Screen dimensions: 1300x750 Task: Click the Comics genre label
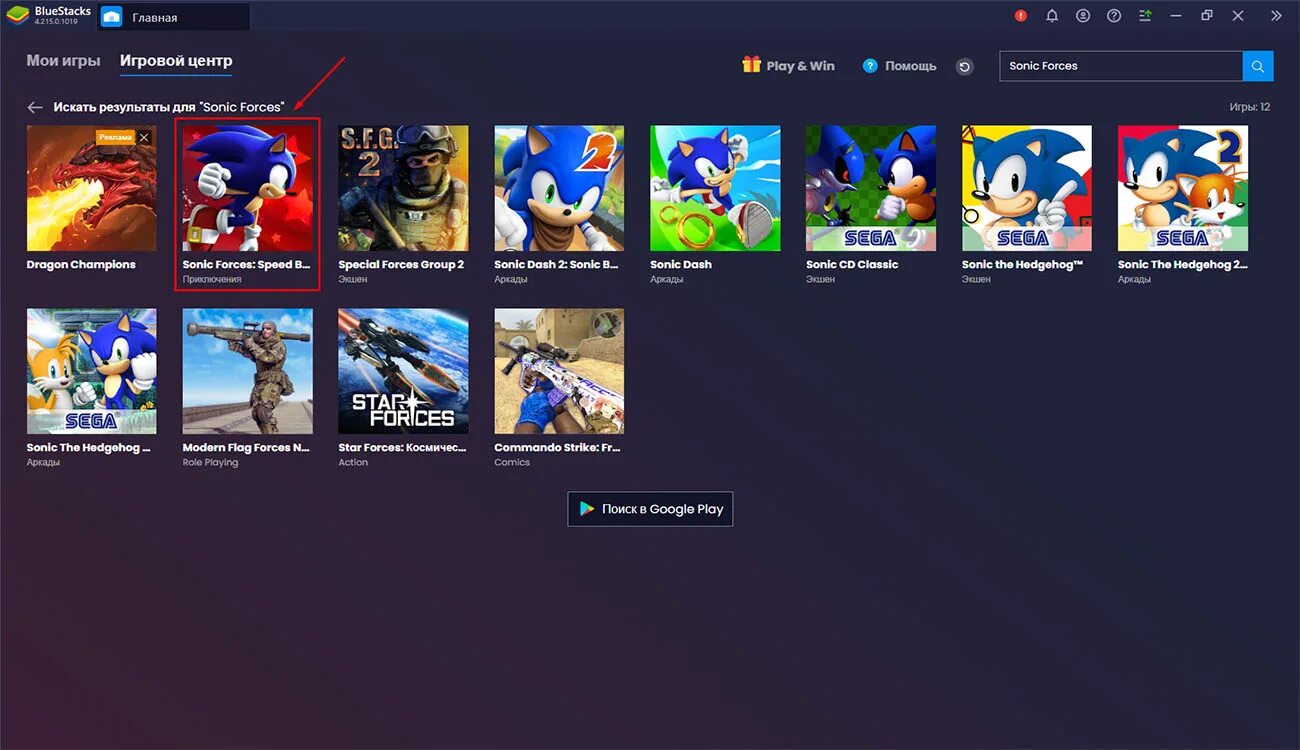pyautogui.click(x=512, y=463)
